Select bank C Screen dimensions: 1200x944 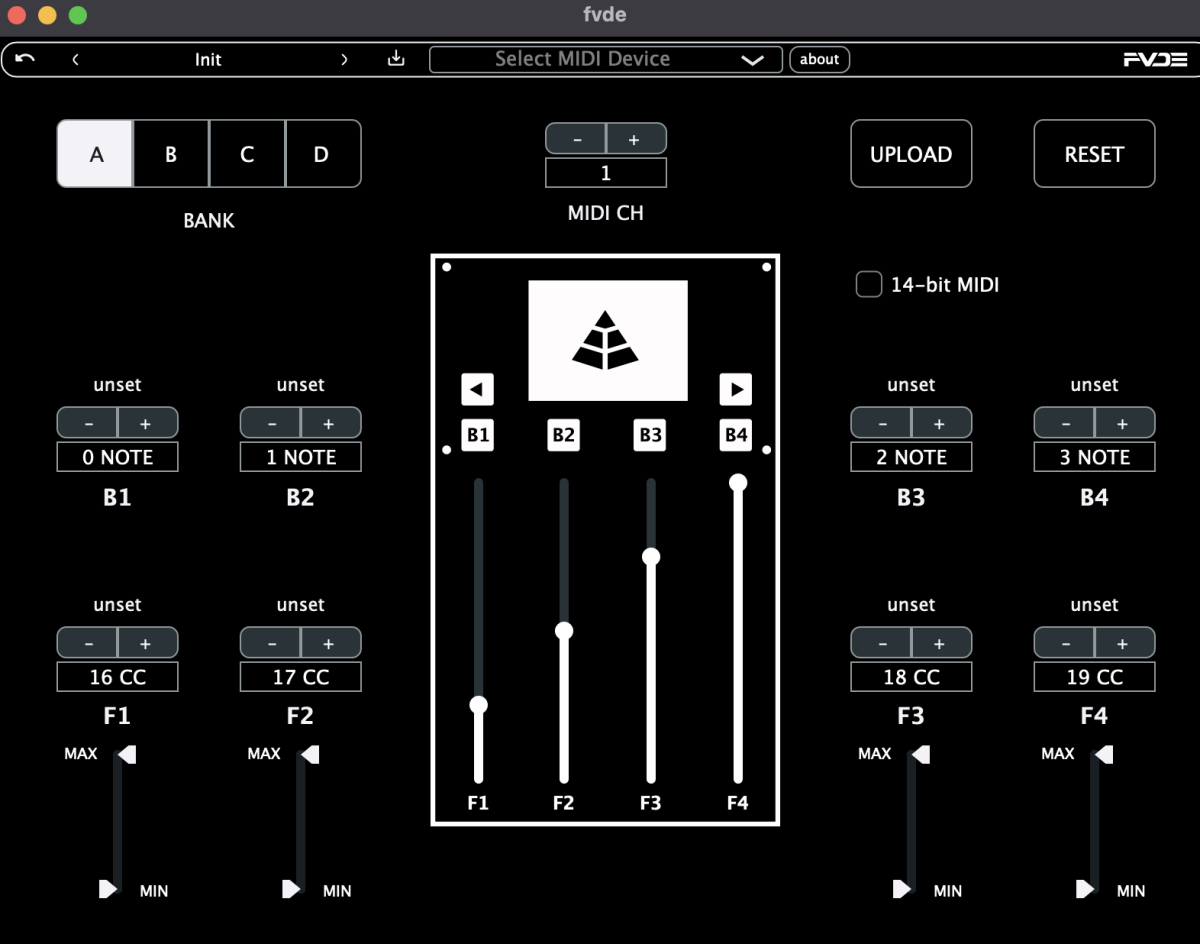click(x=247, y=154)
